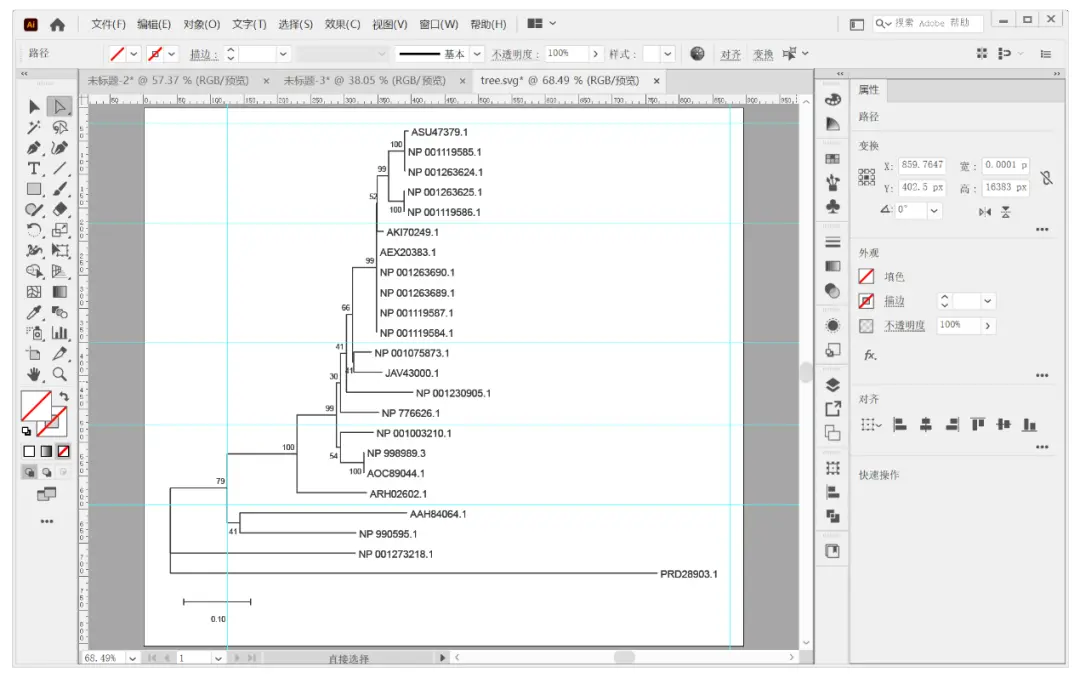Select the Line Segment tool
Screen dimensions: 1080x678
tap(60, 168)
